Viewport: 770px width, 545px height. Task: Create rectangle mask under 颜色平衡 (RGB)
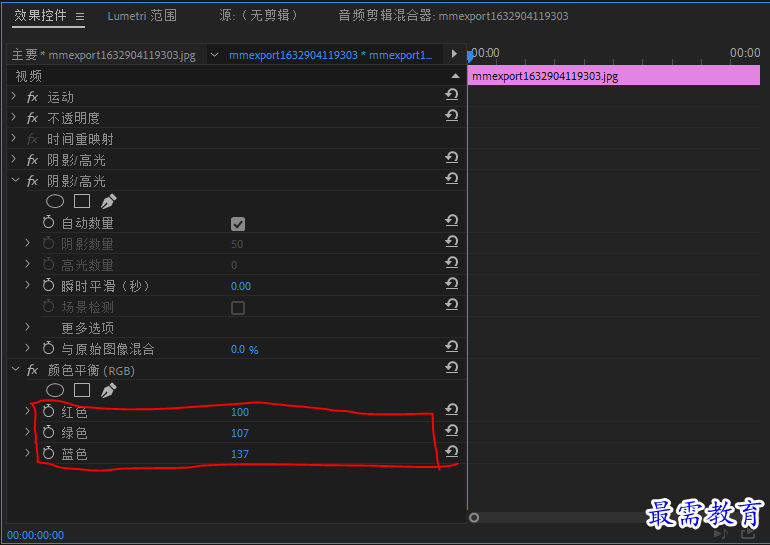[x=82, y=390]
